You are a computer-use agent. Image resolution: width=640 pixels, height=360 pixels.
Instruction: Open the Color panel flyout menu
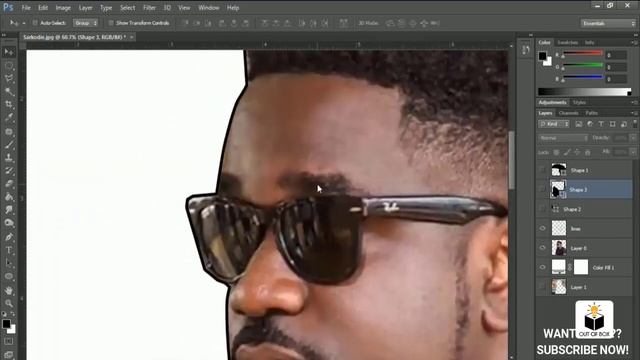pyautogui.click(x=633, y=42)
